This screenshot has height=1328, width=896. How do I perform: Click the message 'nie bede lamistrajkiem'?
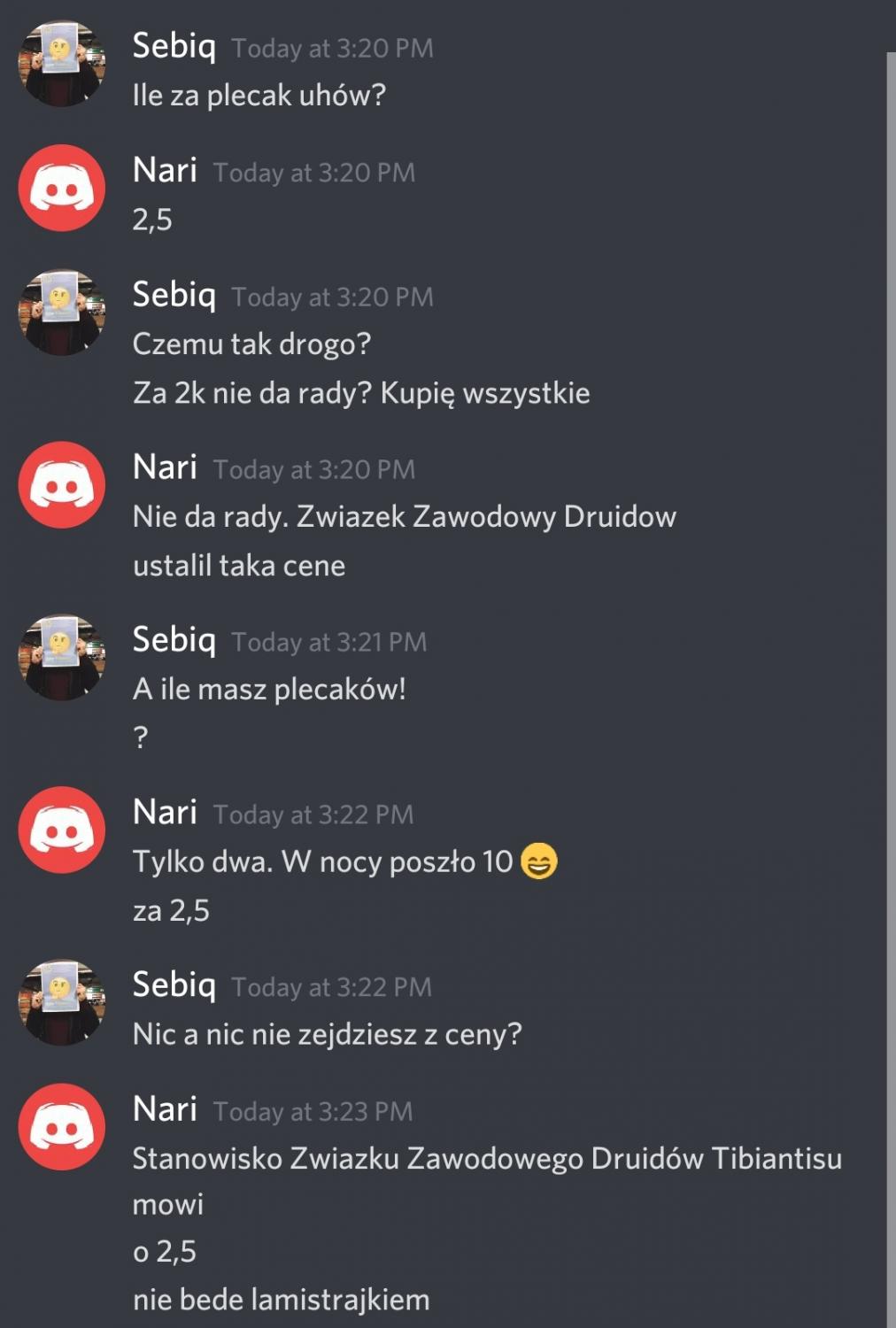(282, 1300)
